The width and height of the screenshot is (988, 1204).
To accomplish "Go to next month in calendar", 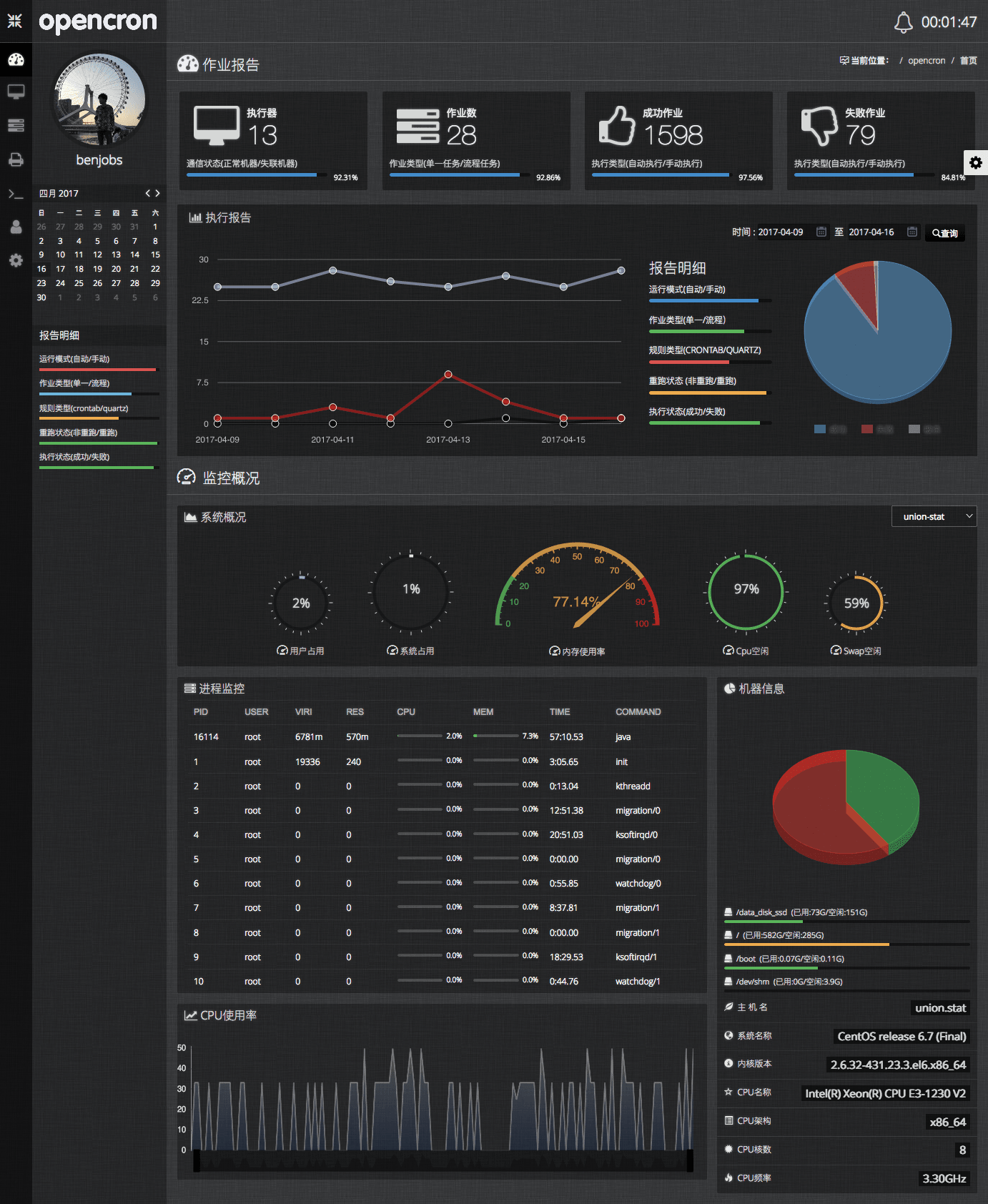I will coord(158,193).
